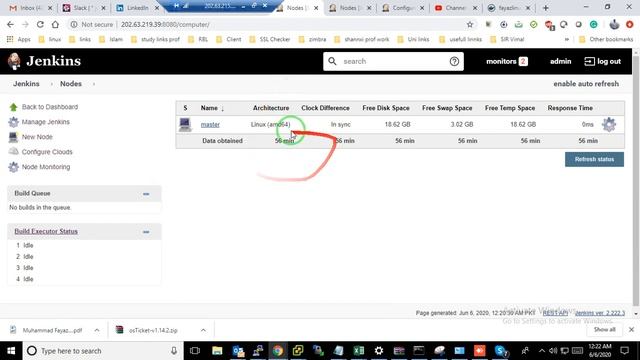Click Build Executor Status link
Viewport: 640px width, 360px height.
[46, 231]
